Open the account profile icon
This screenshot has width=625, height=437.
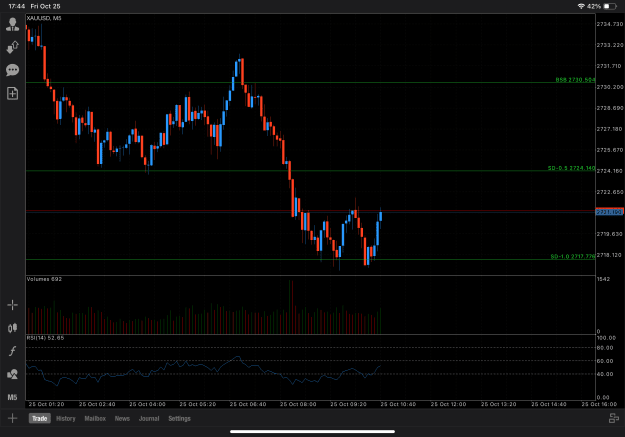click(x=12, y=24)
